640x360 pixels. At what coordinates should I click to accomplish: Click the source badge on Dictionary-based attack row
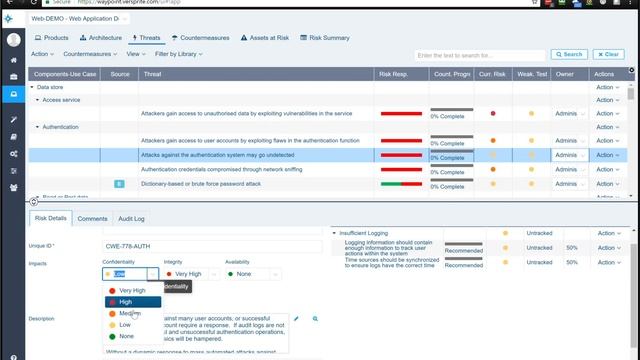pyautogui.click(x=119, y=184)
